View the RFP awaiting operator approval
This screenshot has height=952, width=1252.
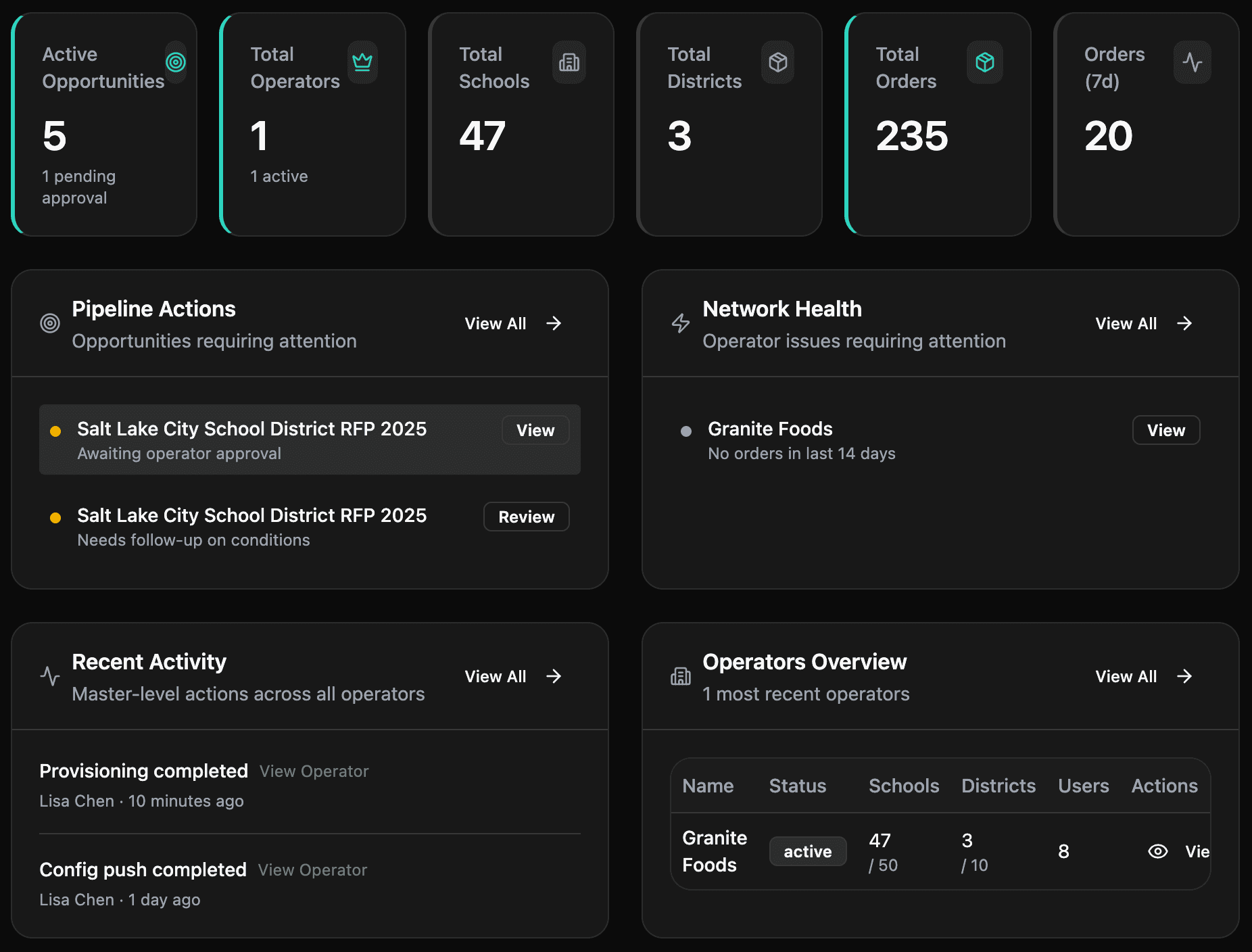[535, 430]
